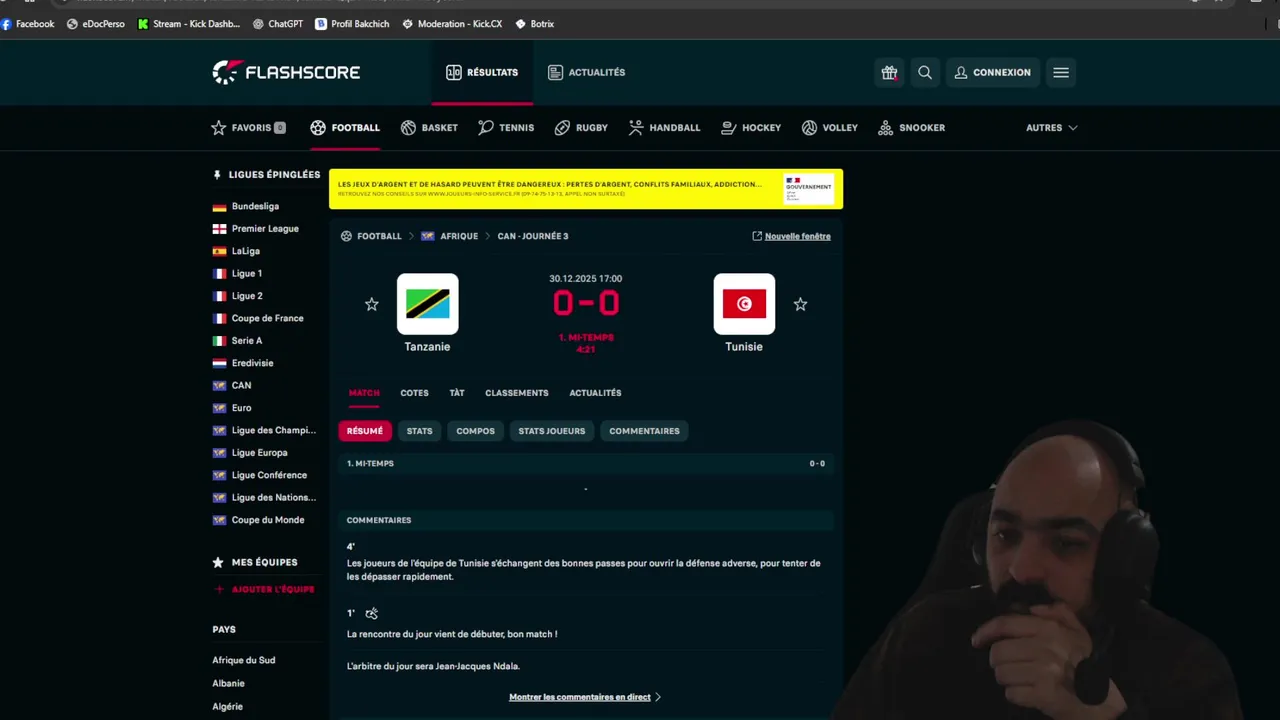The width and height of the screenshot is (1280, 720).
Task: Open Coupe du Monde league
Action: point(268,520)
